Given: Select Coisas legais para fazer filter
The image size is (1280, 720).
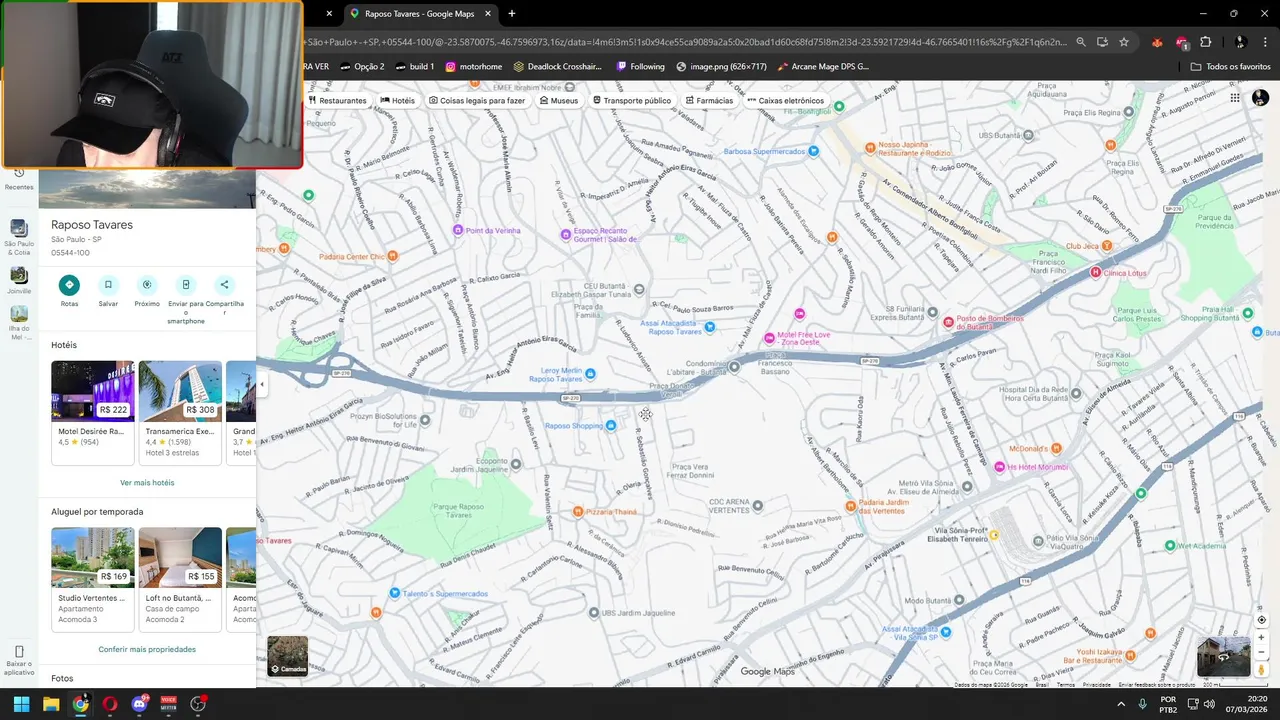Looking at the screenshot, I should [477, 101].
